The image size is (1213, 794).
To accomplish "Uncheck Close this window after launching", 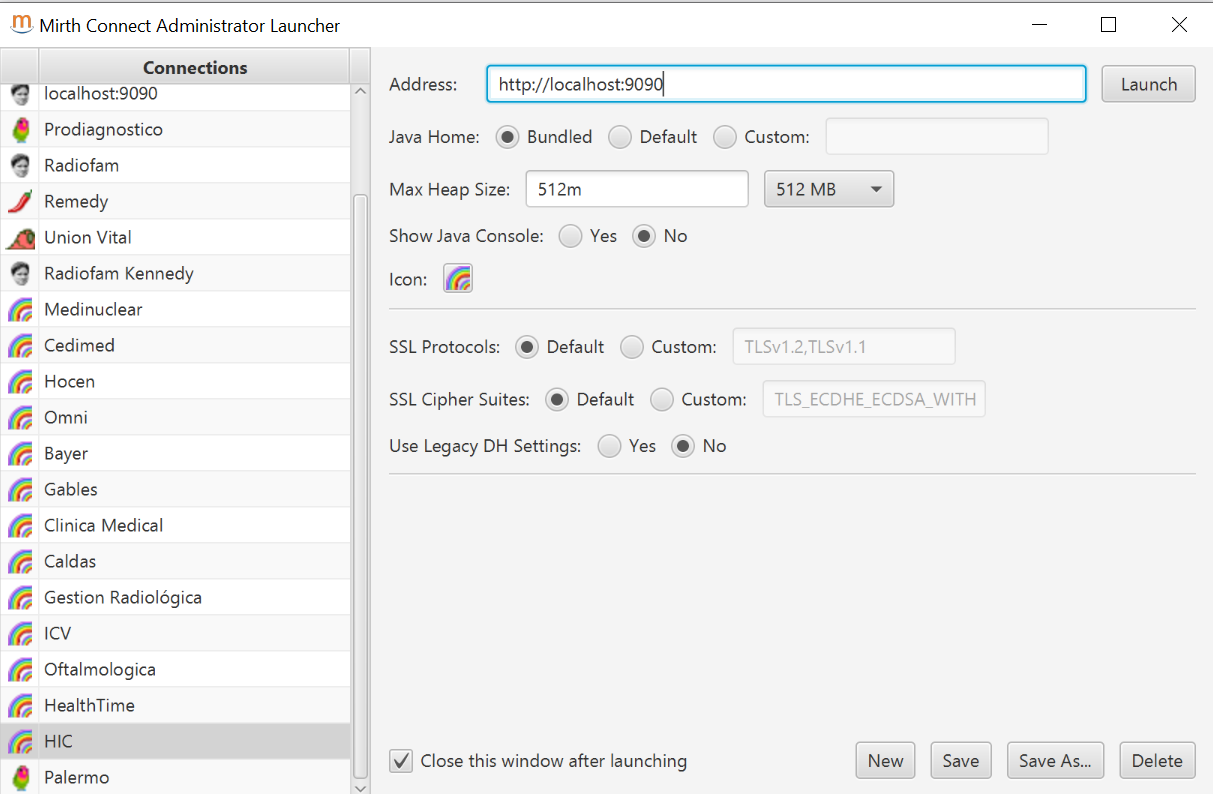I will click(x=401, y=761).
